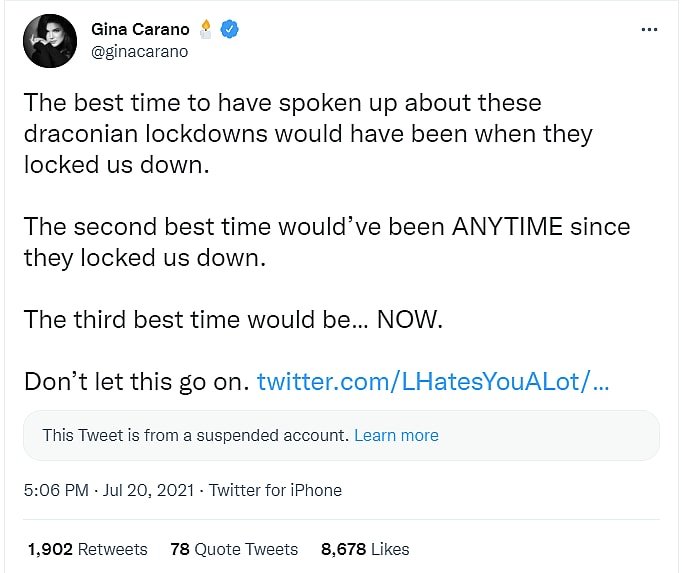Click the candle emoji beside the name
The height and width of the screenshot is (573, 682).
[x=206, y=29]
